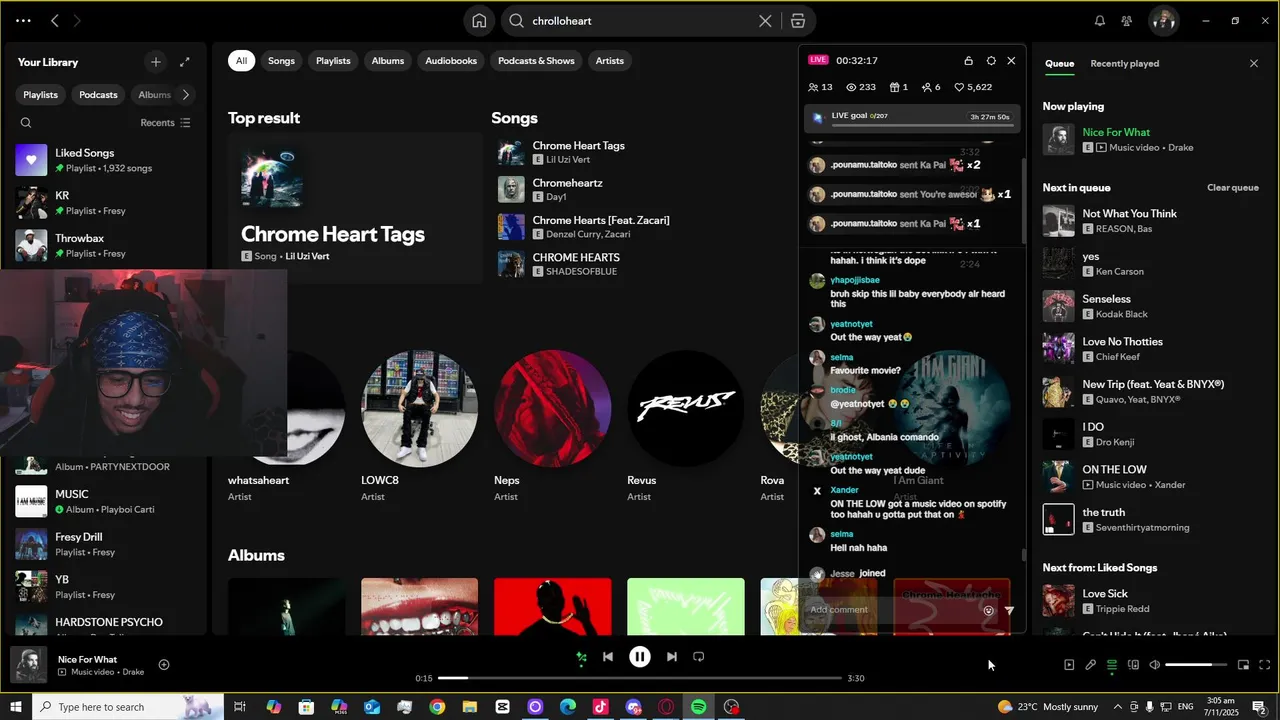The height and width of the screenshot is (720, 1280).
Task: Open LIVE overlay settings gear
Action: tap(991, 61)
